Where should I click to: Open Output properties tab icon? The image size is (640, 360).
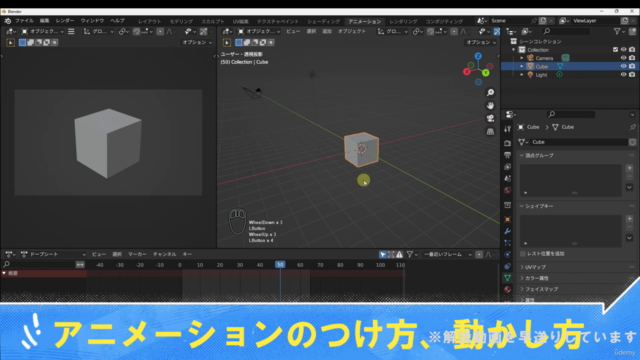coord(507,155)
